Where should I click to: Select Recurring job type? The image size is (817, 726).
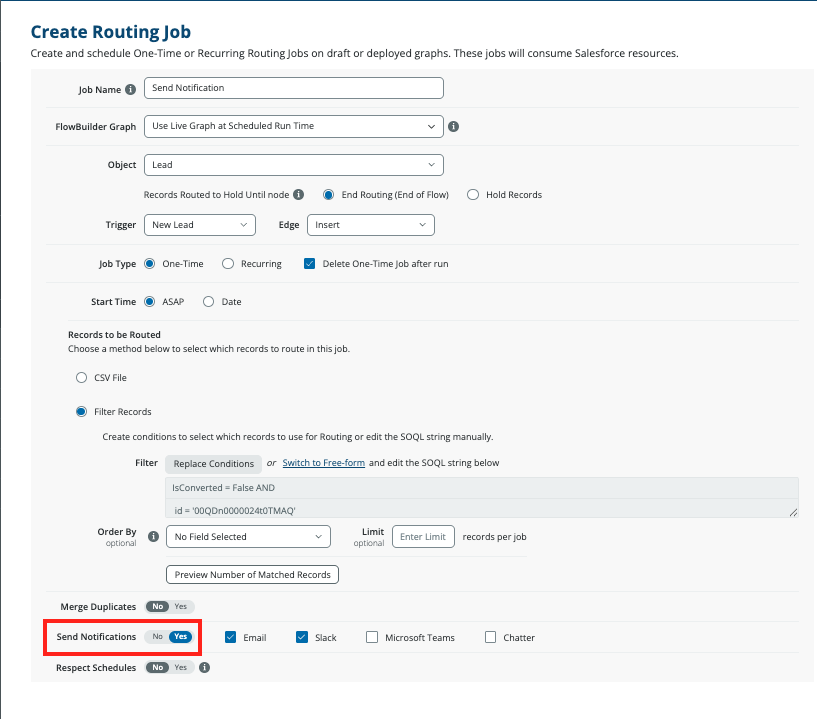228,264
